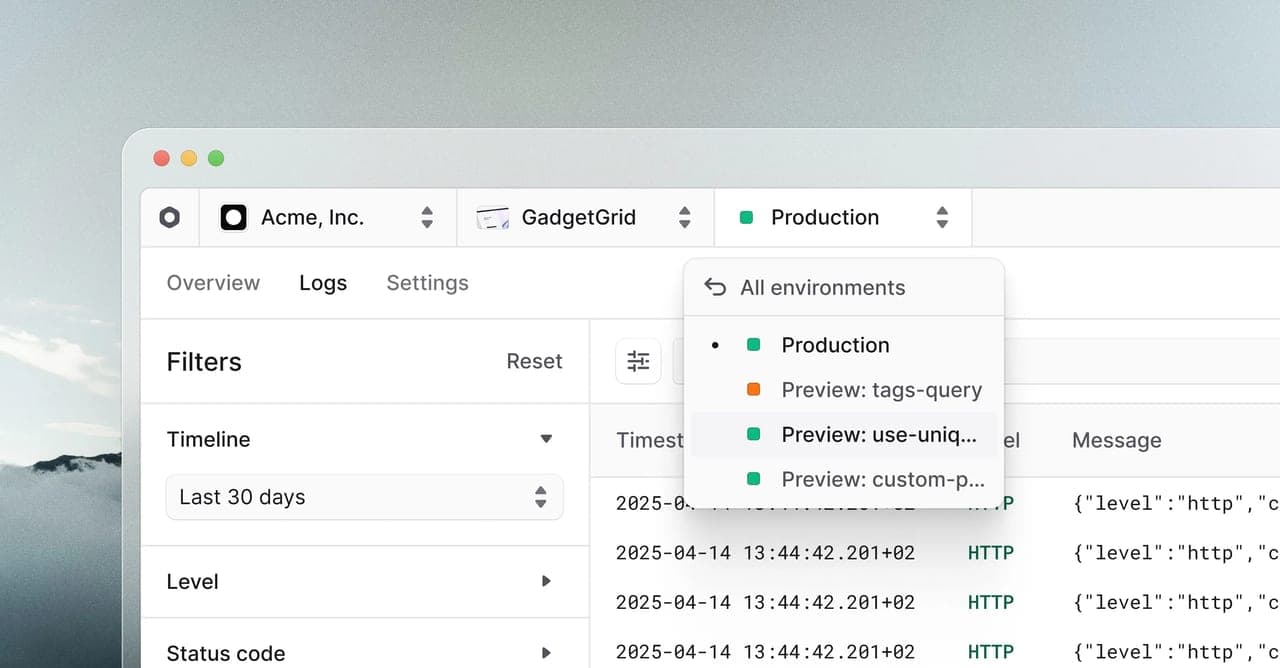Collapse the Timeline filter section
This screenshot has width=1280, height=668.
pyautogui.click(x=546, y=439)
